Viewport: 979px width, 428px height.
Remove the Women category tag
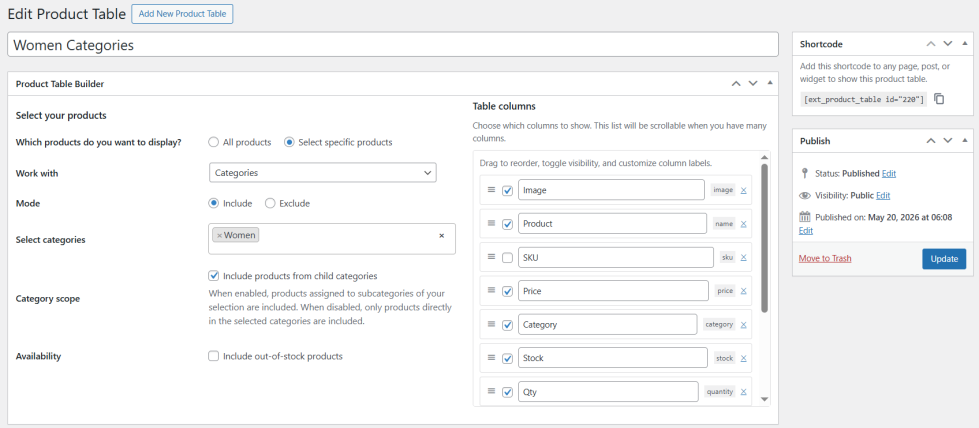pyautogui.click(x=219, y=236)
